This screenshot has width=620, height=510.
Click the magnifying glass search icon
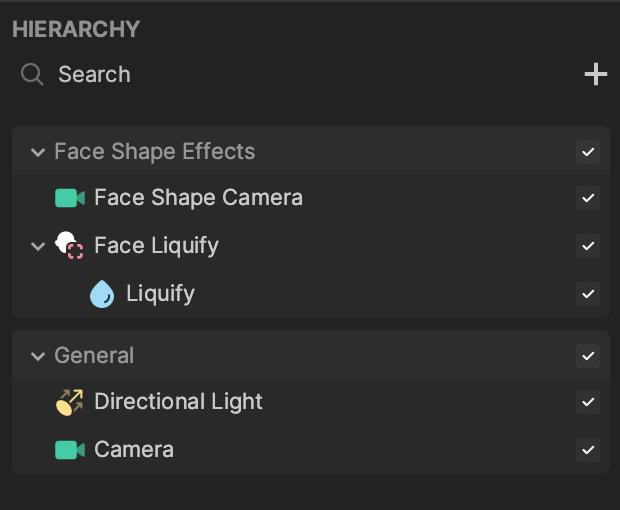pos(32,74)
